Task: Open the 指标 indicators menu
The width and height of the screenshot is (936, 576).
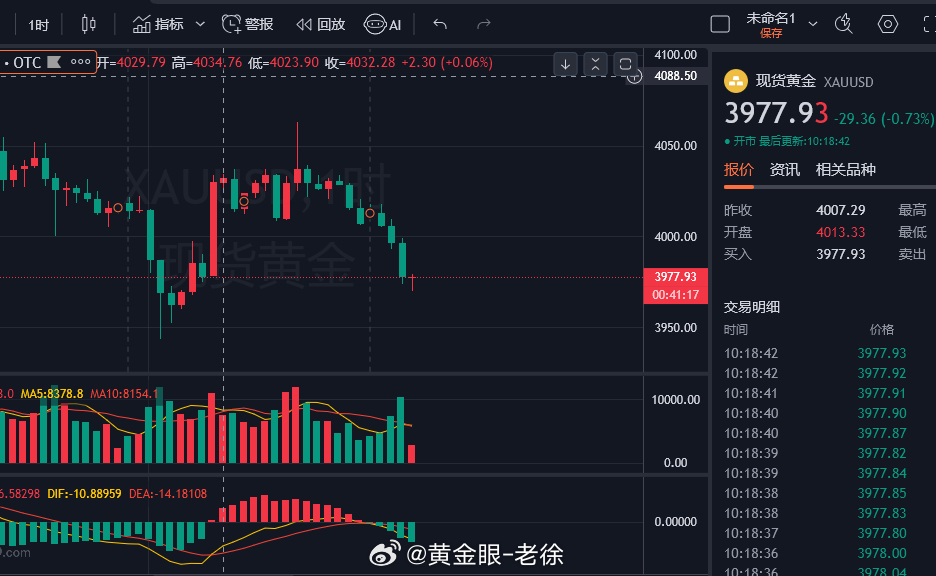Action: coord(158,24)
